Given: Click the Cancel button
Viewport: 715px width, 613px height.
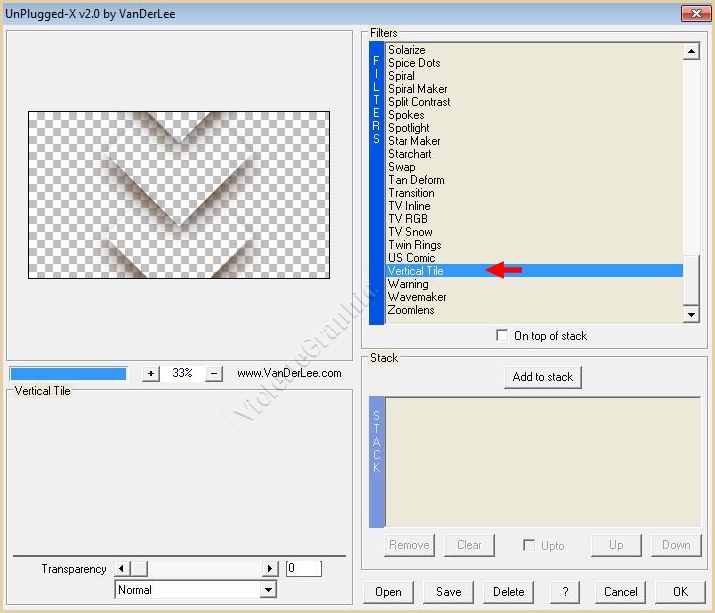Looking at the screenshot, I should click(620, 591).
